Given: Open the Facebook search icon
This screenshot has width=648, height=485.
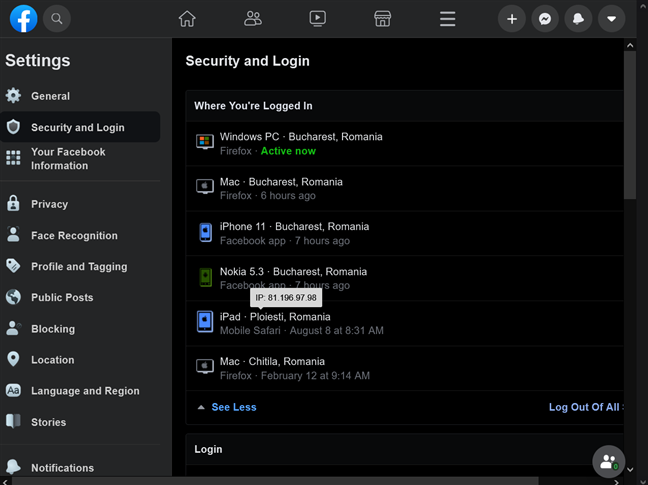Looking at the screenshot, I should (x=57, y=19).
